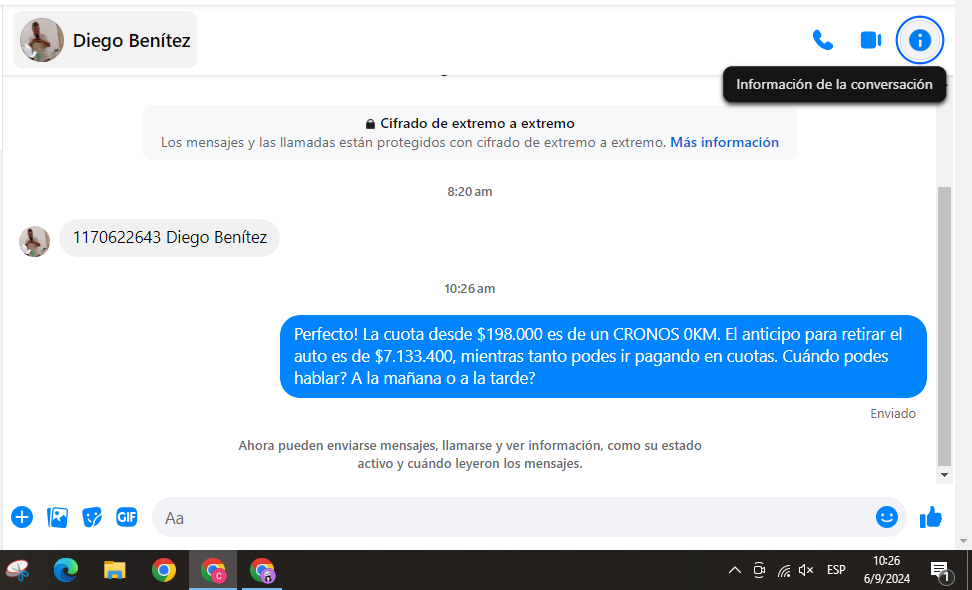Open Diego Benítez profile header button
The width and height of the screenshot is (972, 590).
105,40
